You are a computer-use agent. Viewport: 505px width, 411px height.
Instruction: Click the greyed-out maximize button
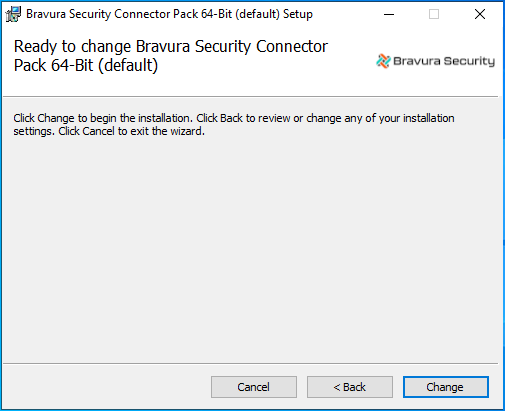434,14
